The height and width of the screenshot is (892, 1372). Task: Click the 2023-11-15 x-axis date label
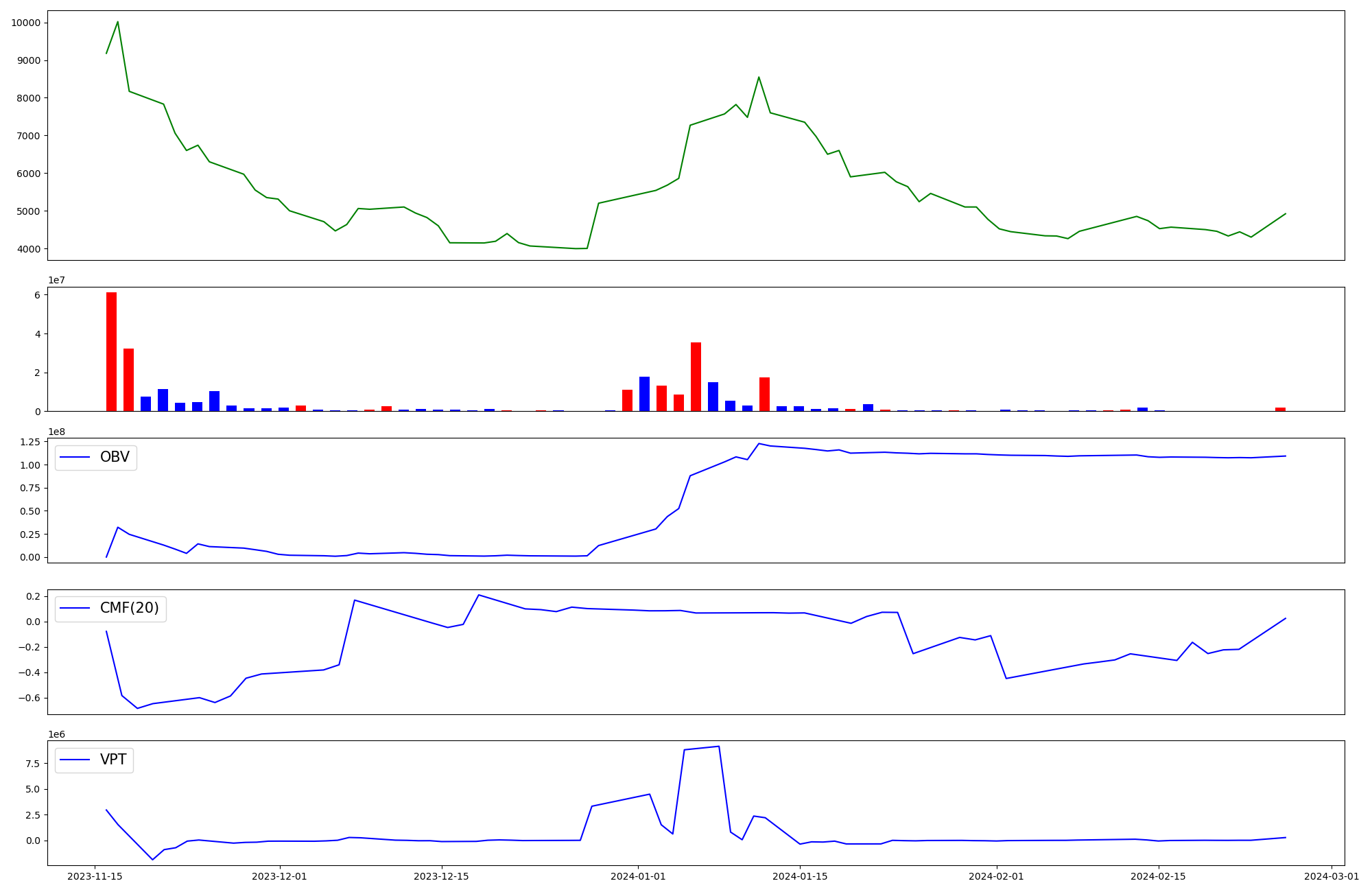coord(94,876)
